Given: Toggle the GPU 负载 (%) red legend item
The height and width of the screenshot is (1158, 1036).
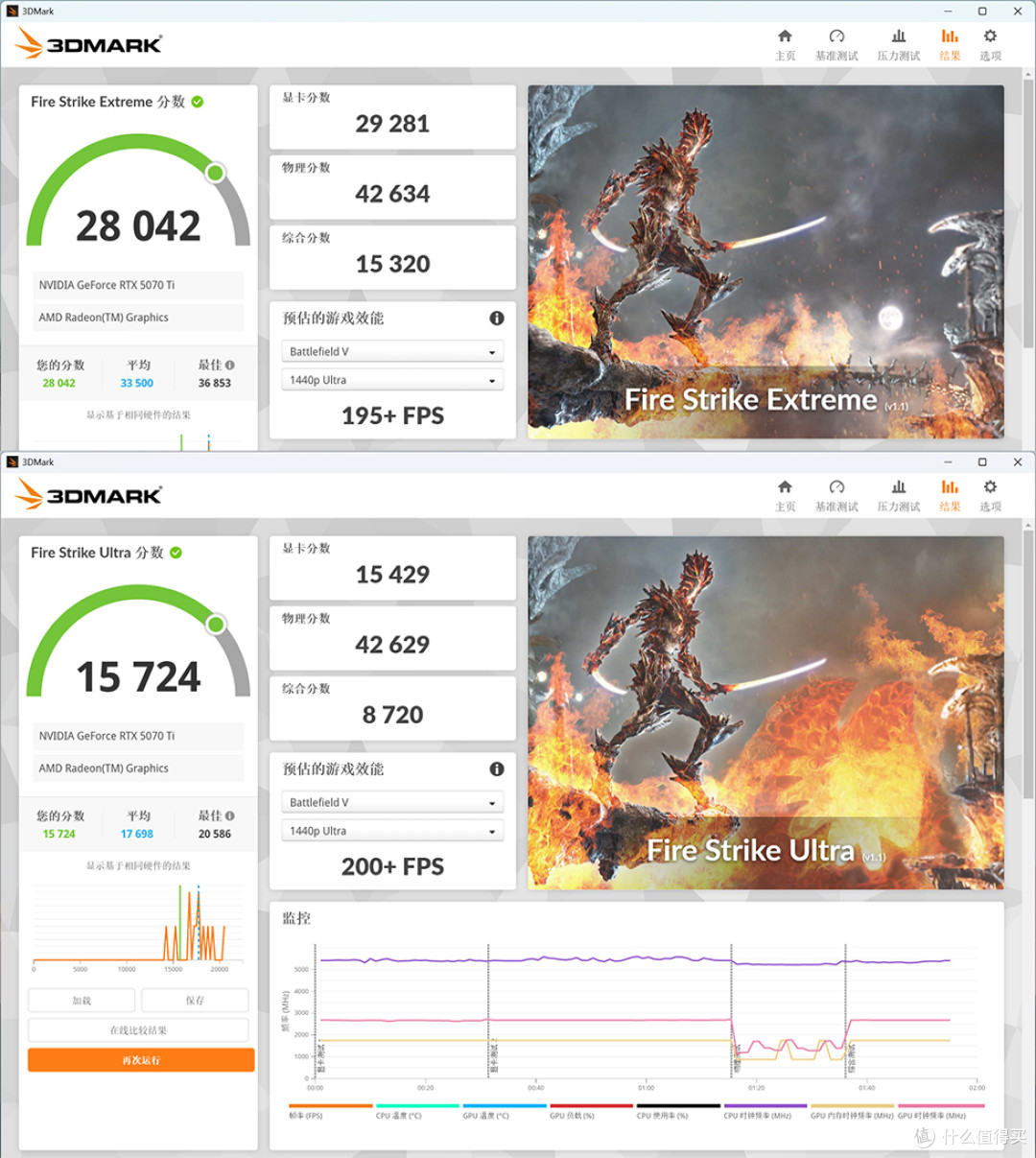Looking at the screenshot, I should [591, 1112].
